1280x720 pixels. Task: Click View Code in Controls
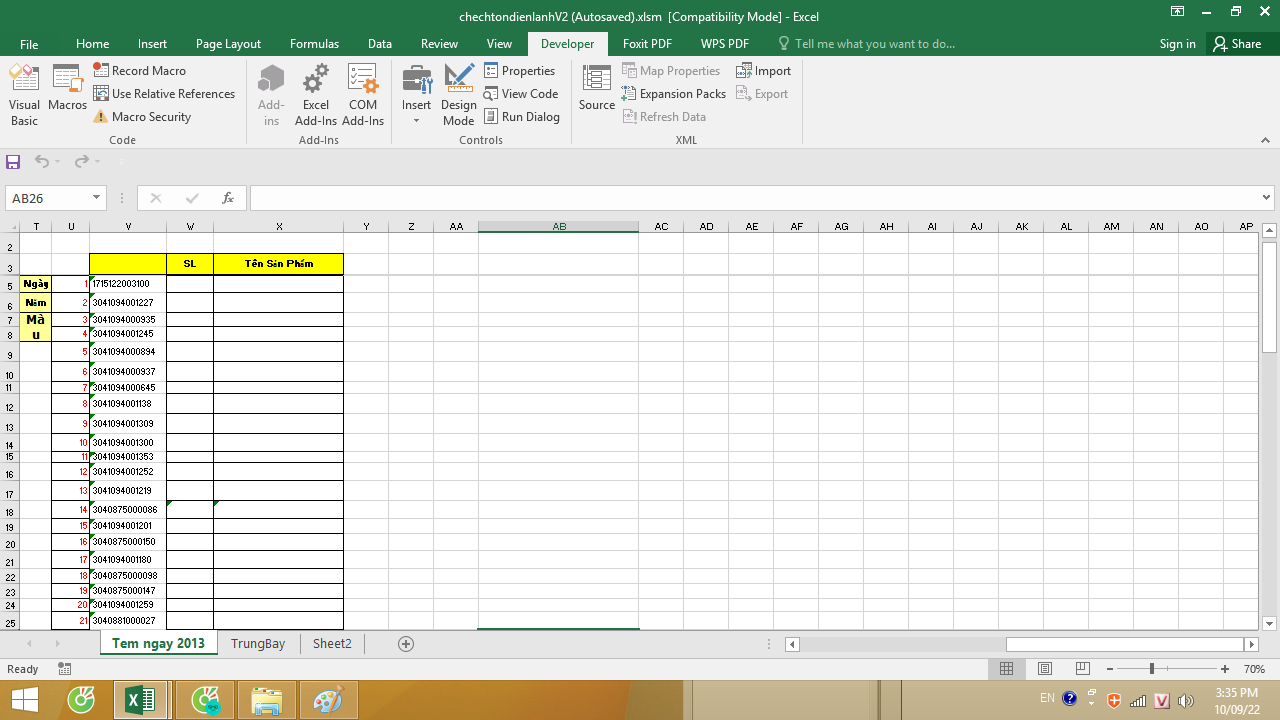click(x=521, y=94)
